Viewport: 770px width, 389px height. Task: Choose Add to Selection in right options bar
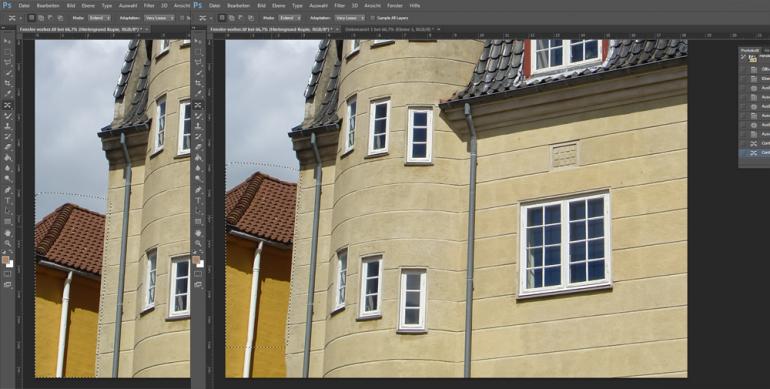(231, 18)
